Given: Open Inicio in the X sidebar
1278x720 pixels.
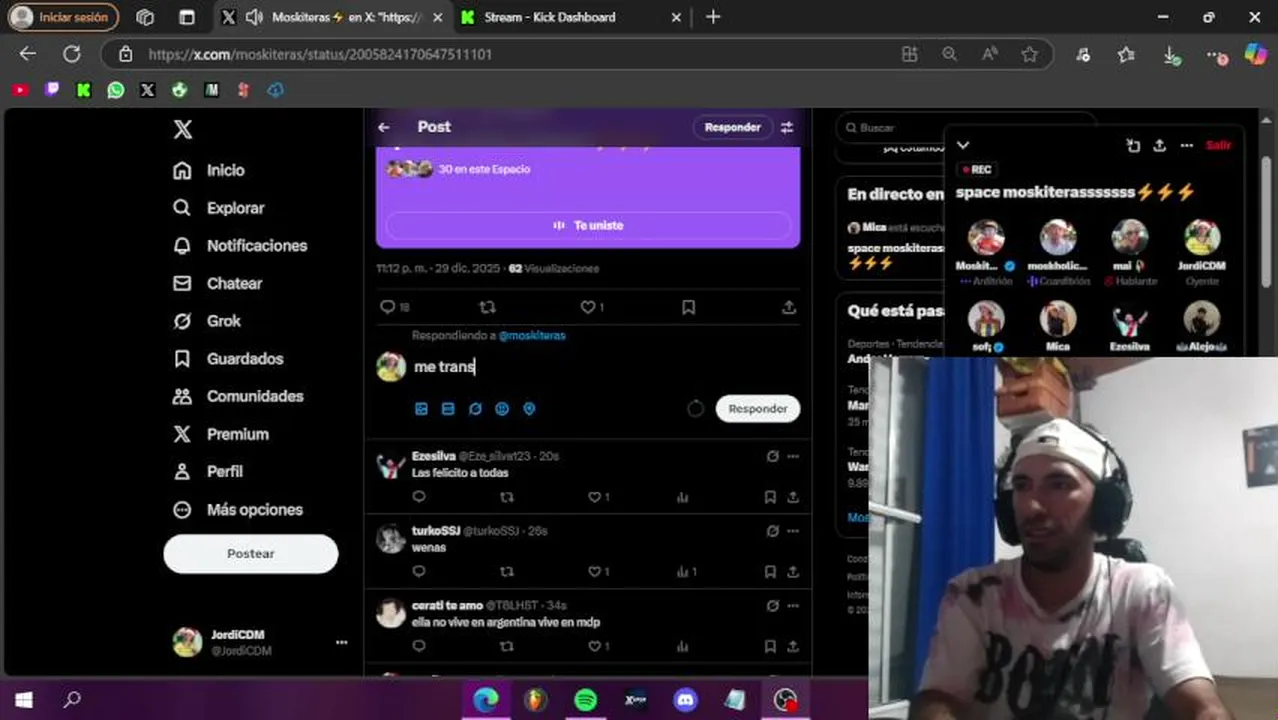Looking at the screenshot, I should click(209, 170).
